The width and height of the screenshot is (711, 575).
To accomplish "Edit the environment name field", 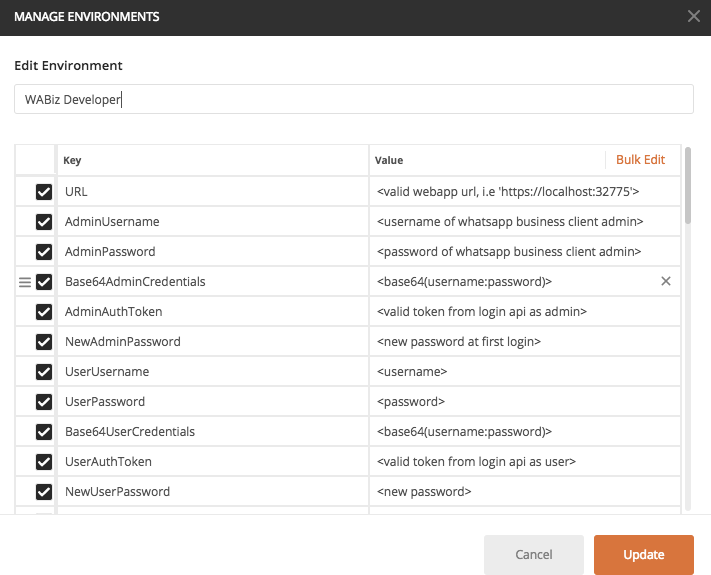I will 353,99.
